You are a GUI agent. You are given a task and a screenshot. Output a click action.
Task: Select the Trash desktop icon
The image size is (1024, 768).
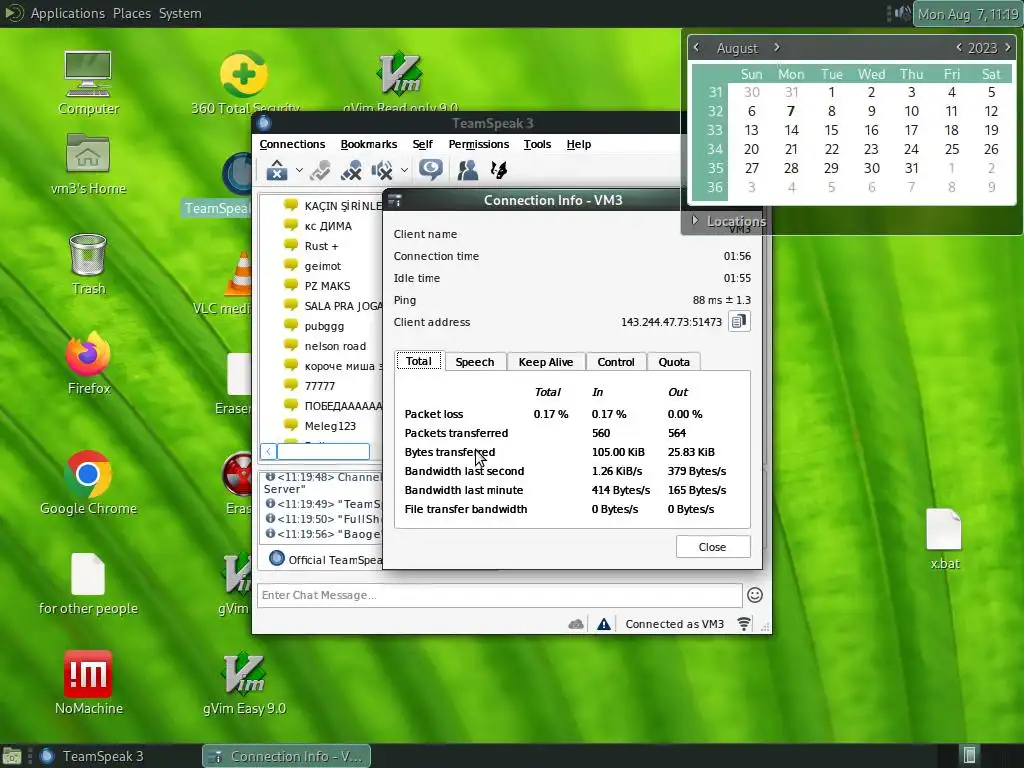tap(89, 264)
